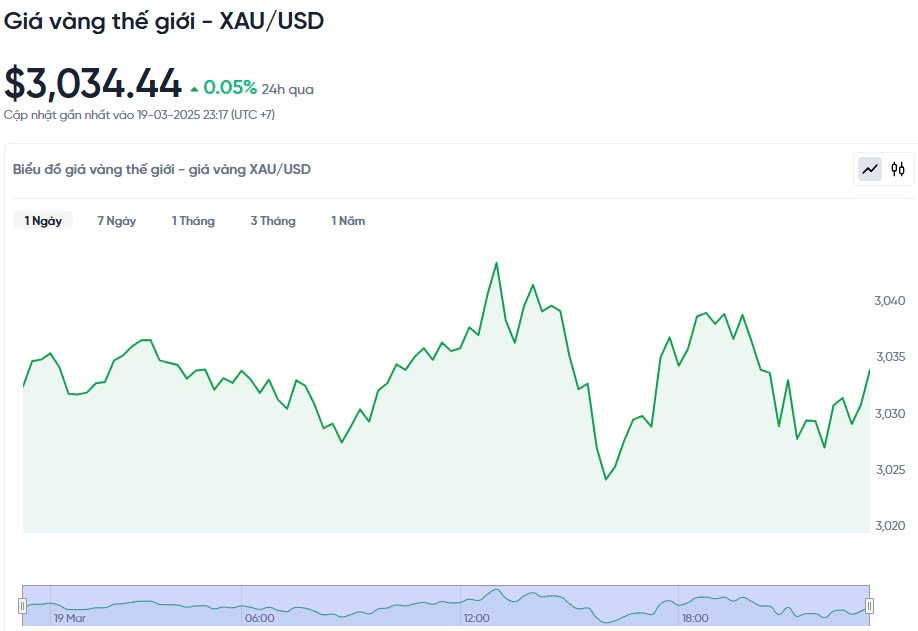Viewport: 918px width, 631px height.
Task: Switch to candlestick chart view icon
Action: tap(898, 169)
